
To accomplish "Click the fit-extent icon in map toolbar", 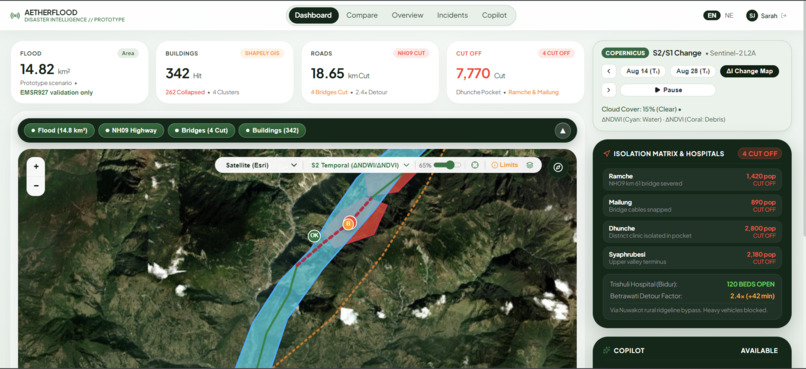I will click(475, 165).
